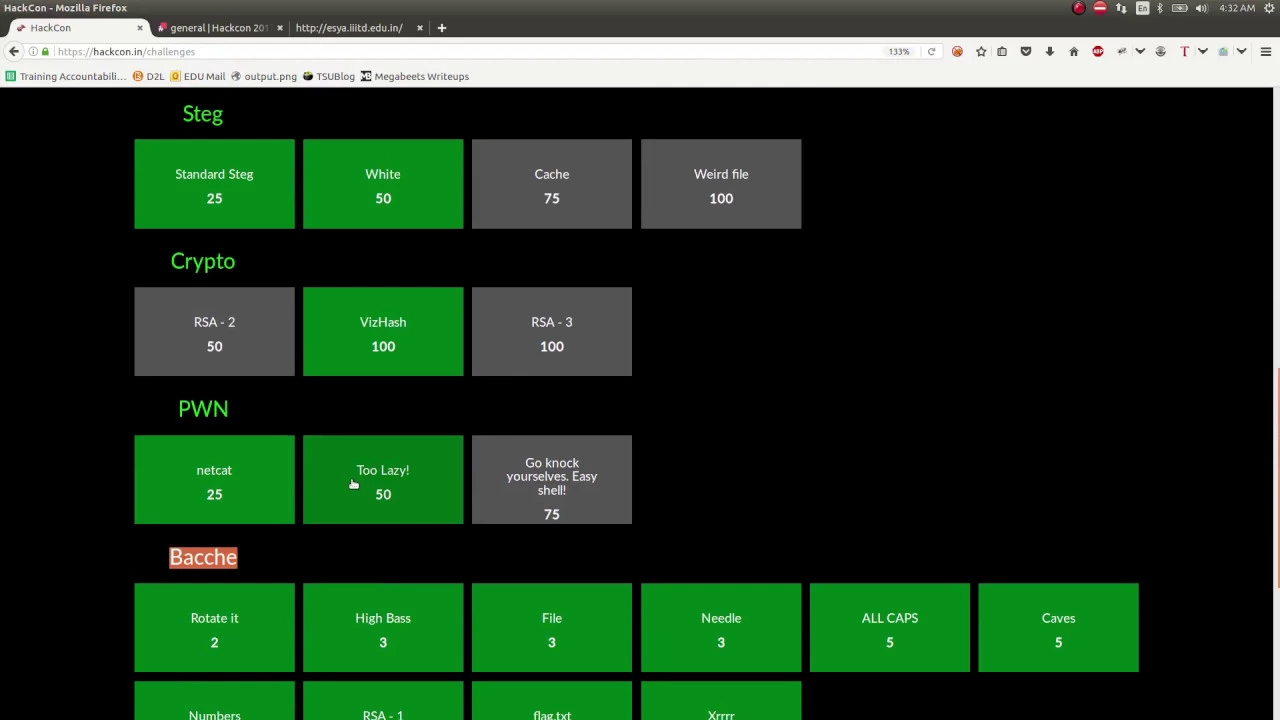The height and width of the screenshot is (720, 1280).
Task: Open the Adblock Plus ABP icon
Action: pos(1098,52)
